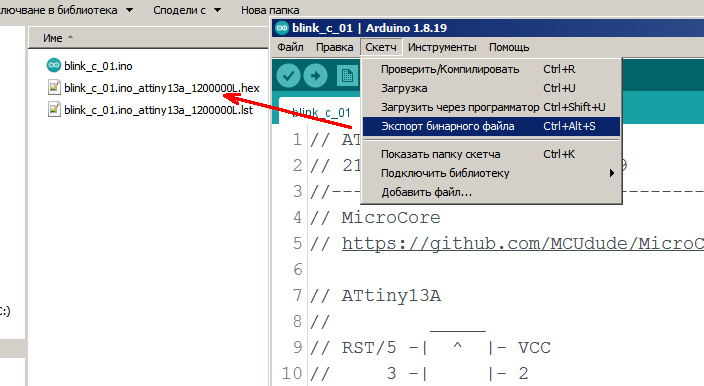Choose Показать папку скетча

click(x=491, y=154)
